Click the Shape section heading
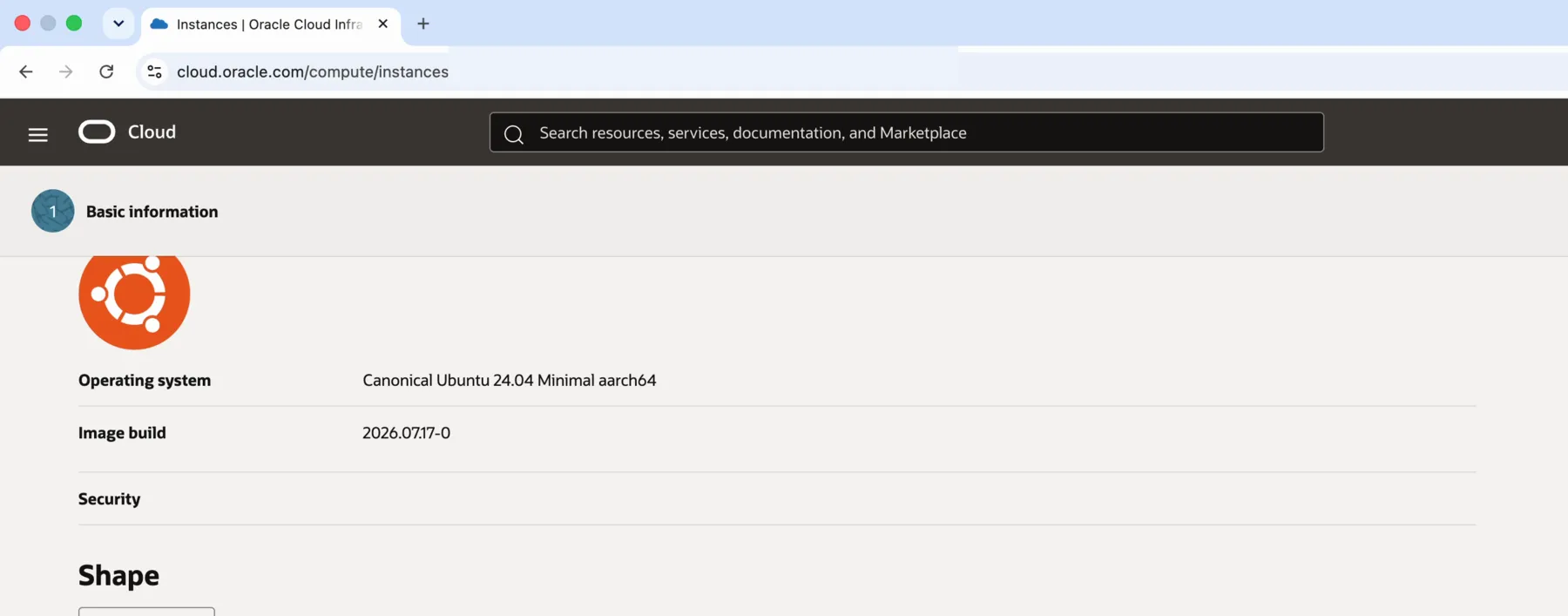Screen dimensions: 1568x616 click(118, 575)
